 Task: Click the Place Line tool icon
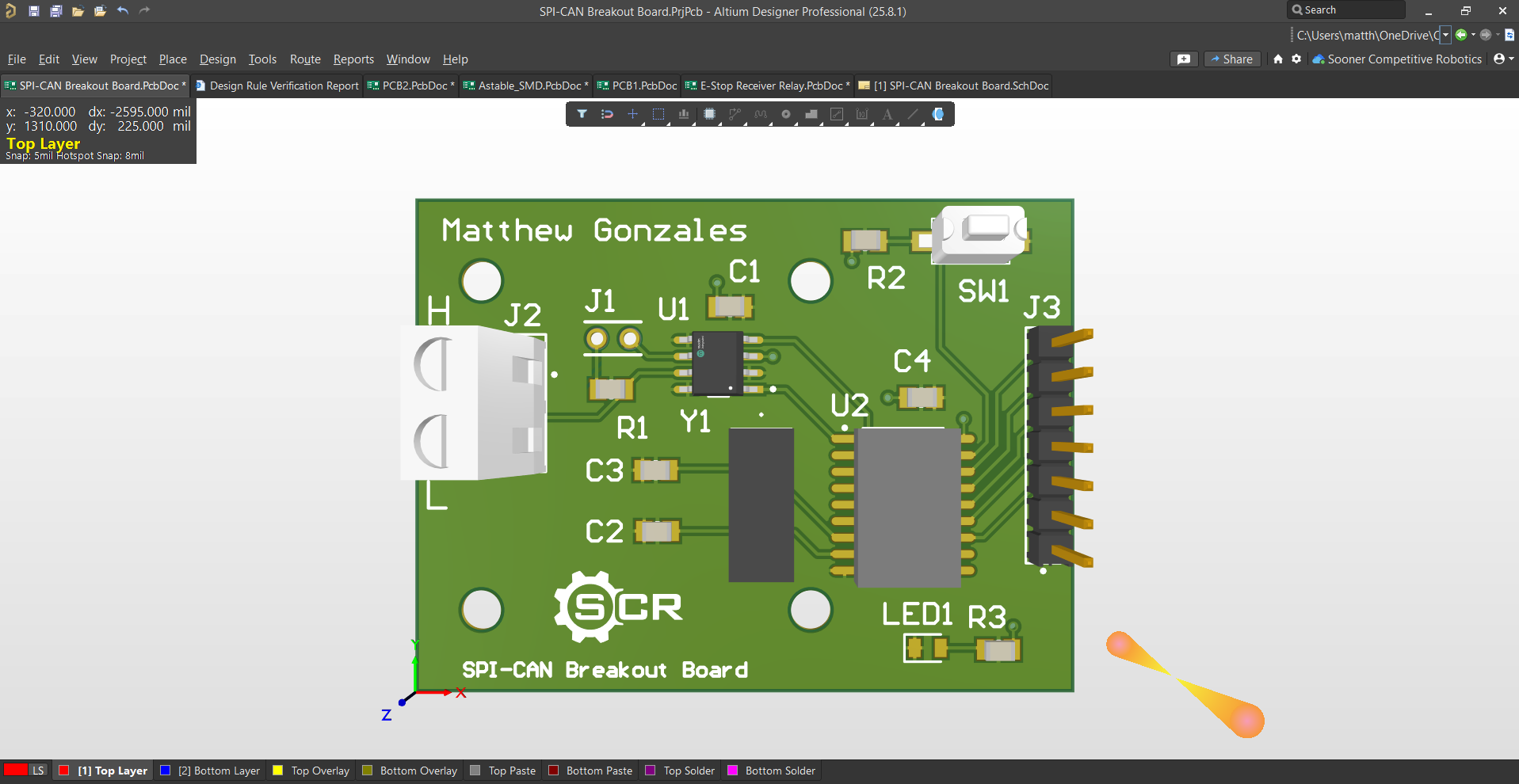click(x=913, y=114)
